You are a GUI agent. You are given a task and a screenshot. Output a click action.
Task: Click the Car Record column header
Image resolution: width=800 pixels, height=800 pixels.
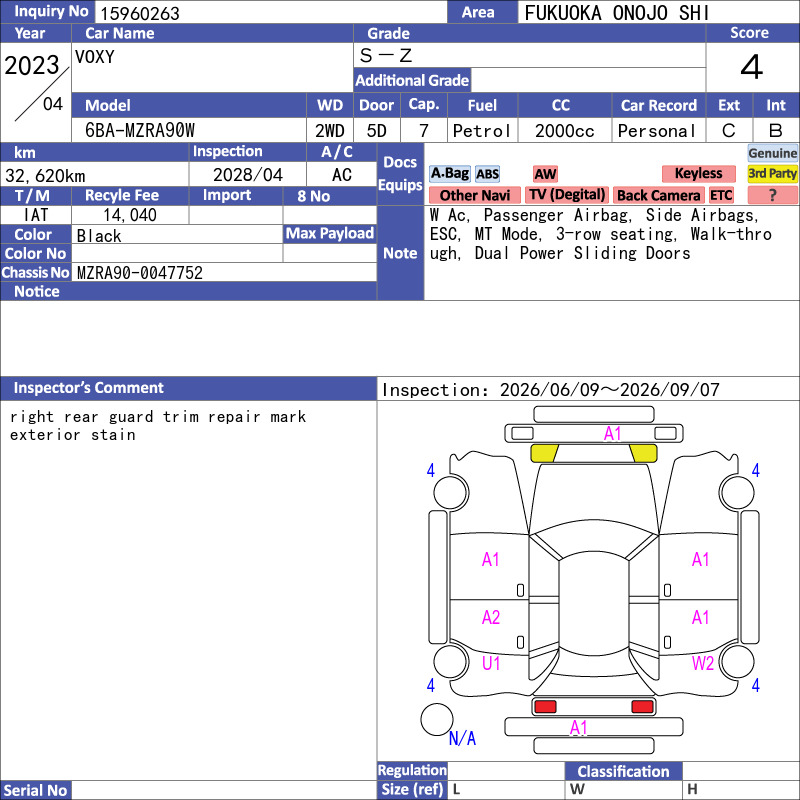(658, 106)
